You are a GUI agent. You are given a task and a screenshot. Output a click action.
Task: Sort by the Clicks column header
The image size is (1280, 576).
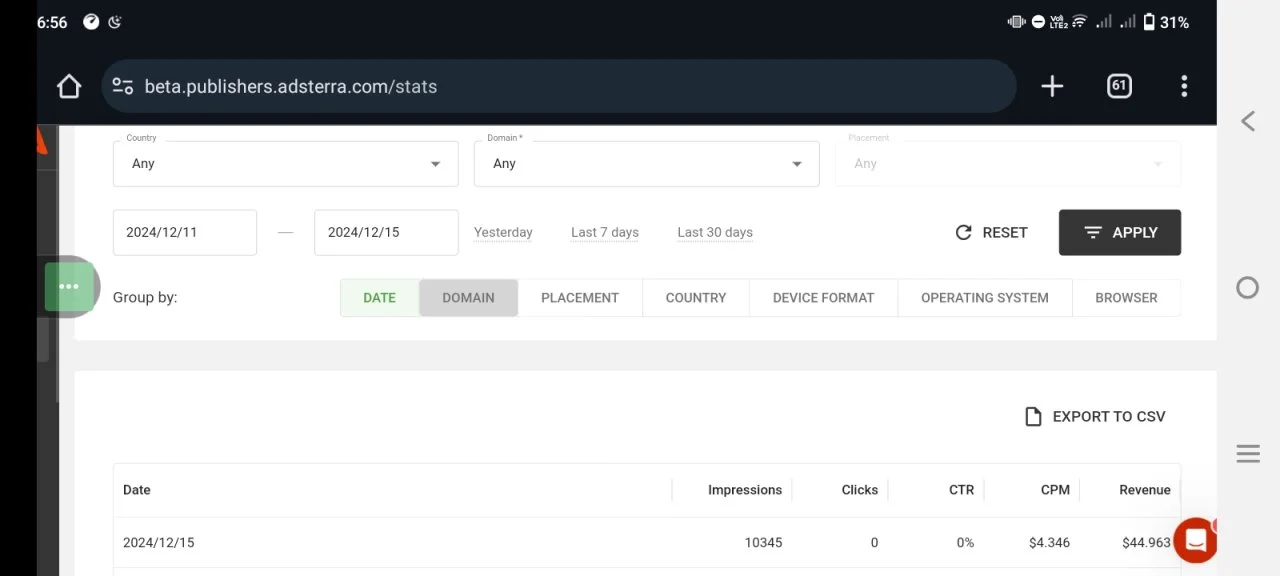860,490
